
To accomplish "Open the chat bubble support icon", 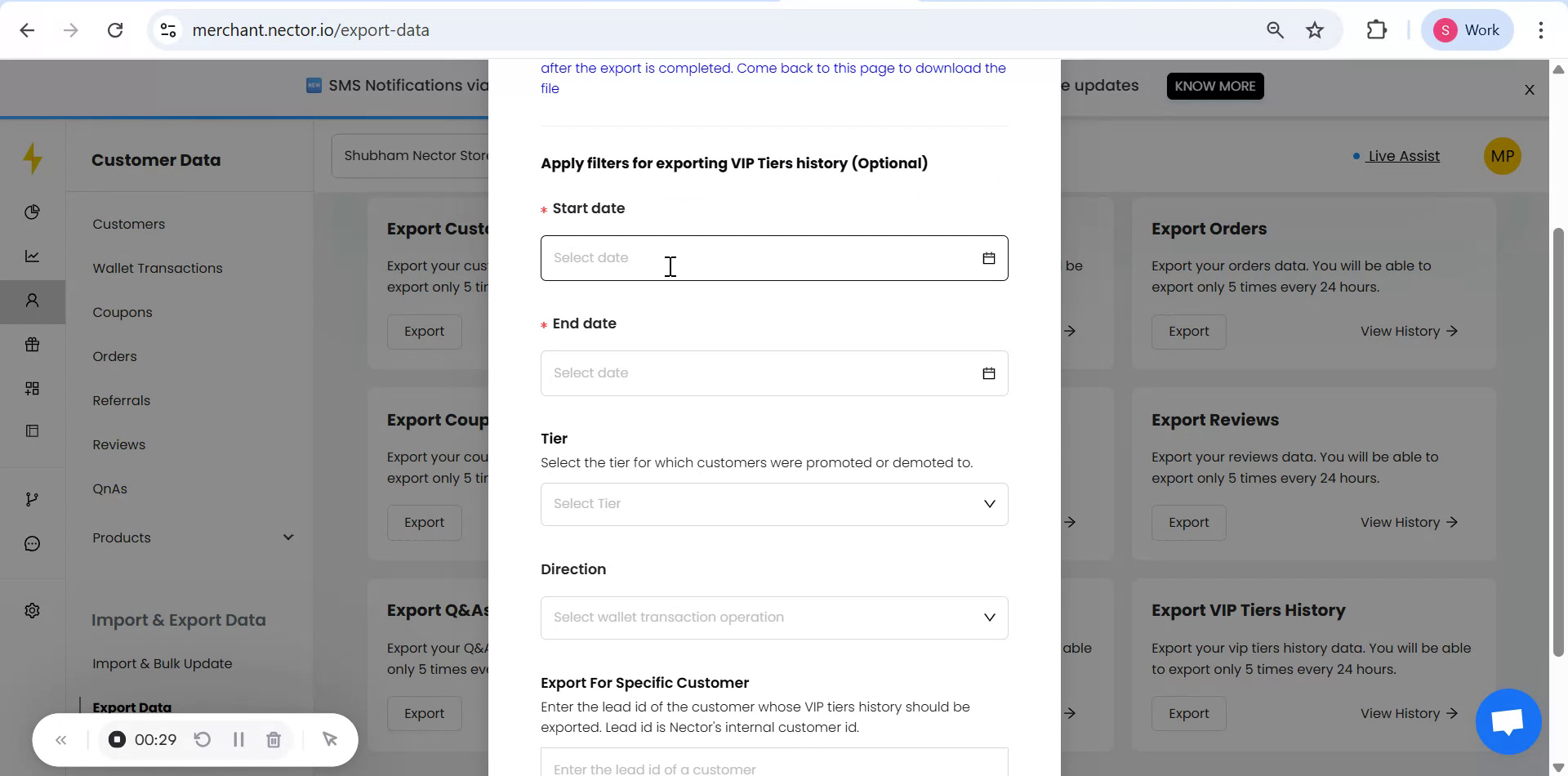I will click(33, 542).
